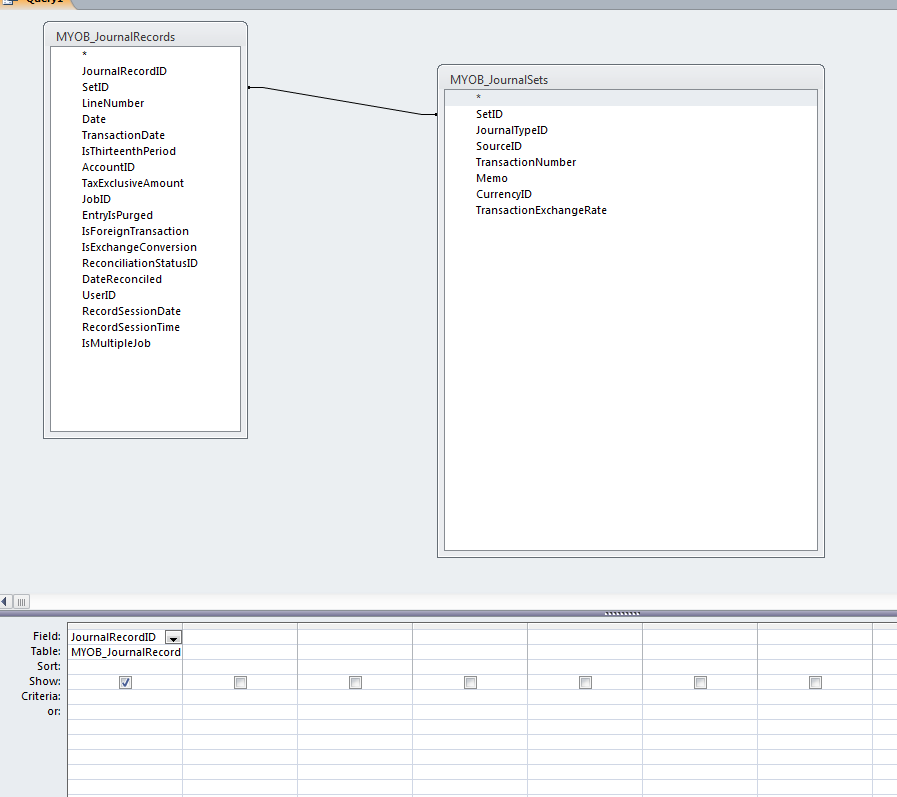Tick the Show checkbox in the third grid column
This screenshot has height=797, width=897.
click(x=355, y=683)
